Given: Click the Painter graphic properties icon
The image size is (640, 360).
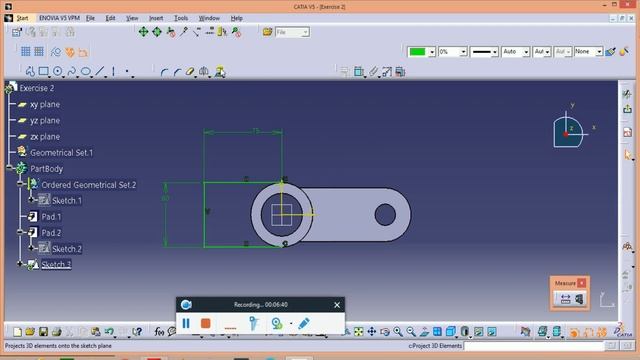Looking at the screenshot, I should click(x=610, y=52).
